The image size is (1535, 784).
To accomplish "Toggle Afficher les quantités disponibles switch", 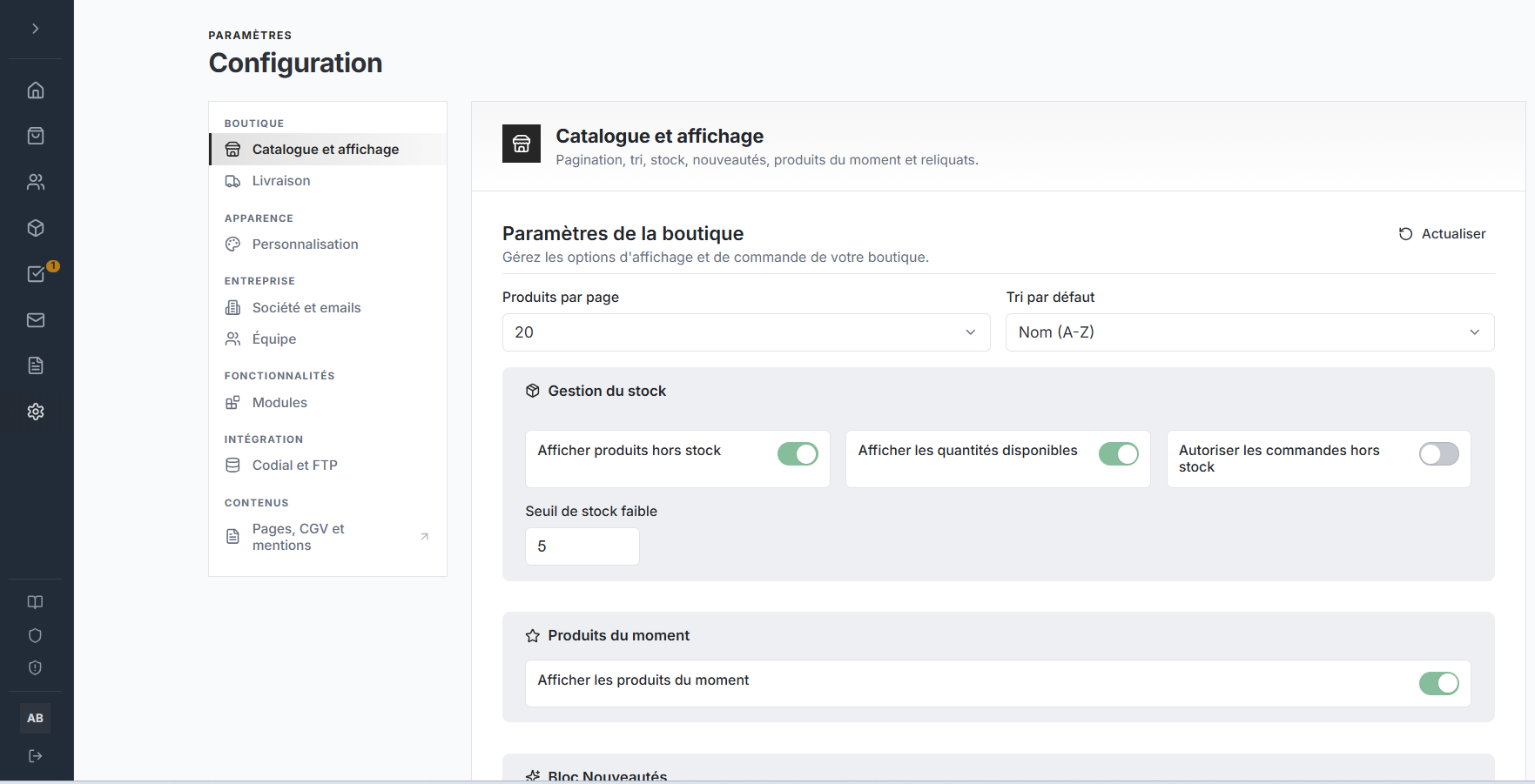I will 1119,454.
